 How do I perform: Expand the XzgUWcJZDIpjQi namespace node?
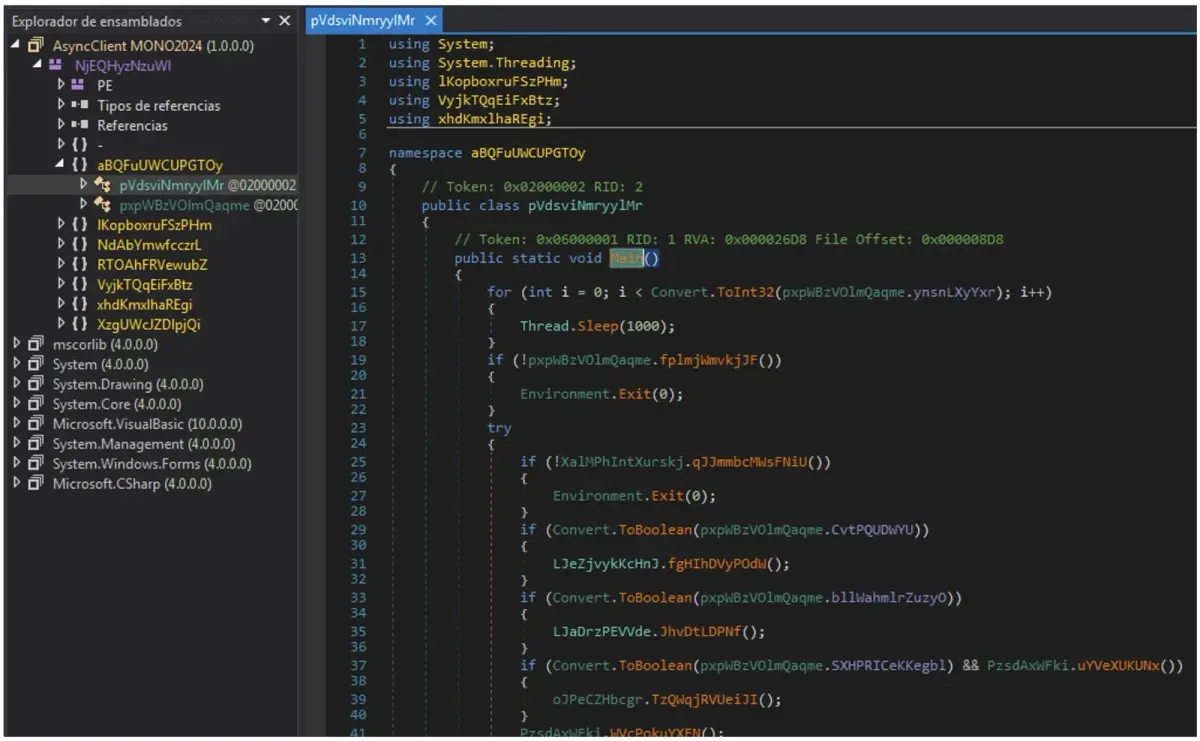click(x=61, y=324)
